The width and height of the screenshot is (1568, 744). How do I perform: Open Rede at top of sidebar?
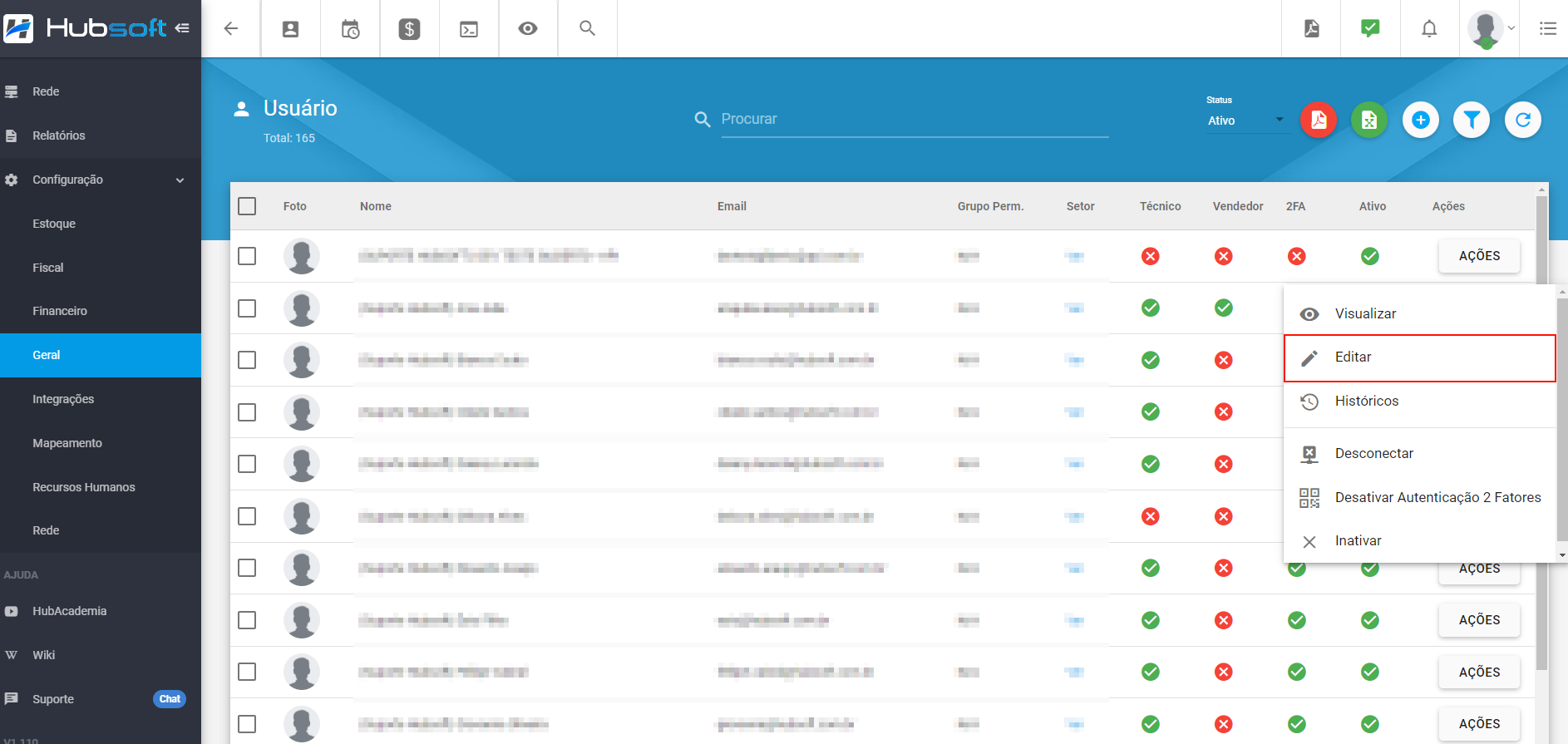tap(101, 91)
